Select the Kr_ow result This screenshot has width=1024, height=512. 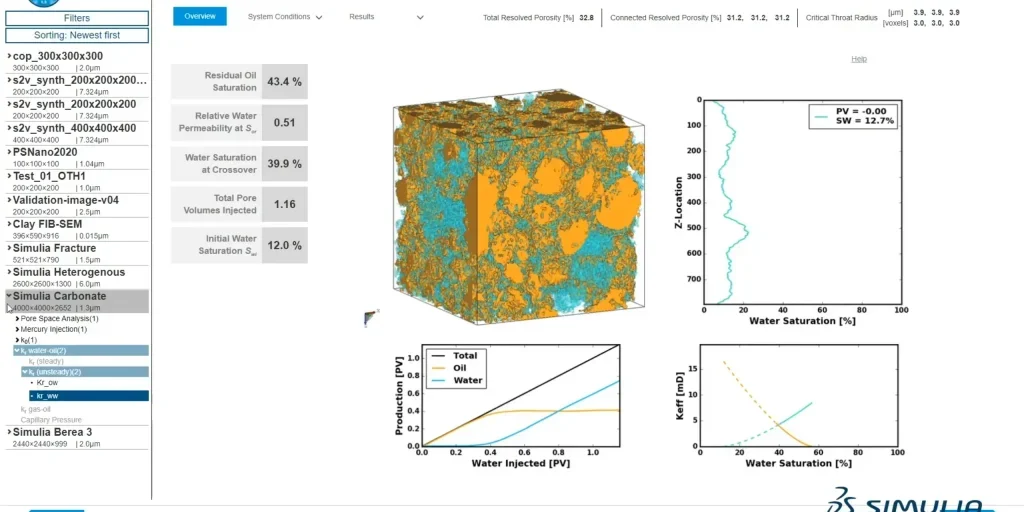coord(48,383)
